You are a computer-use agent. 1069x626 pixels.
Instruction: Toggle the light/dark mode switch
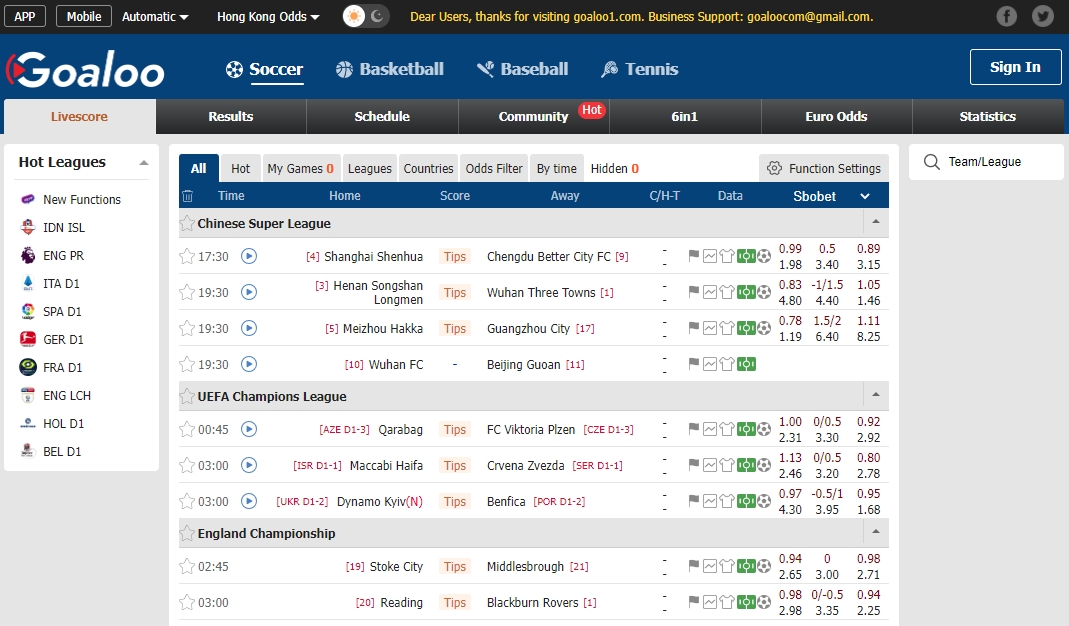pyautogui.click(x=365, y=16)
